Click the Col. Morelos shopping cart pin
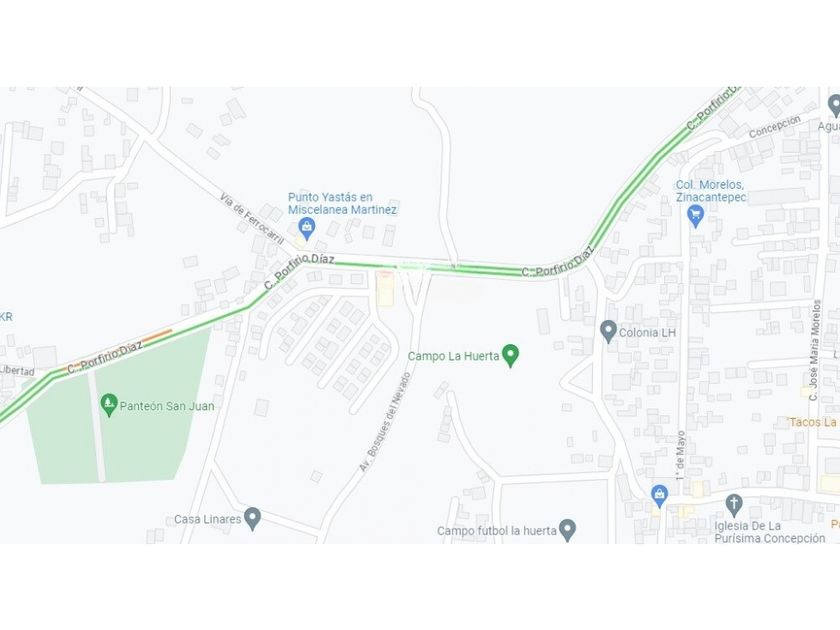 pyautogui.click(x=695, y=217)
